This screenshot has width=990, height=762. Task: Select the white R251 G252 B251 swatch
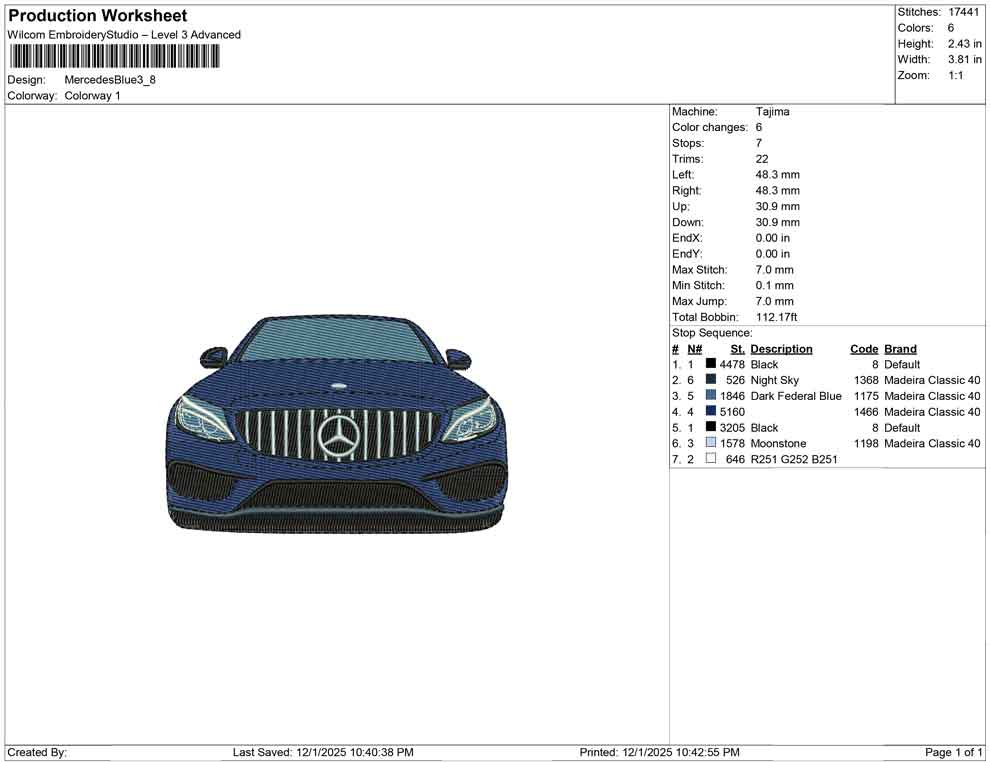point(711,459)
